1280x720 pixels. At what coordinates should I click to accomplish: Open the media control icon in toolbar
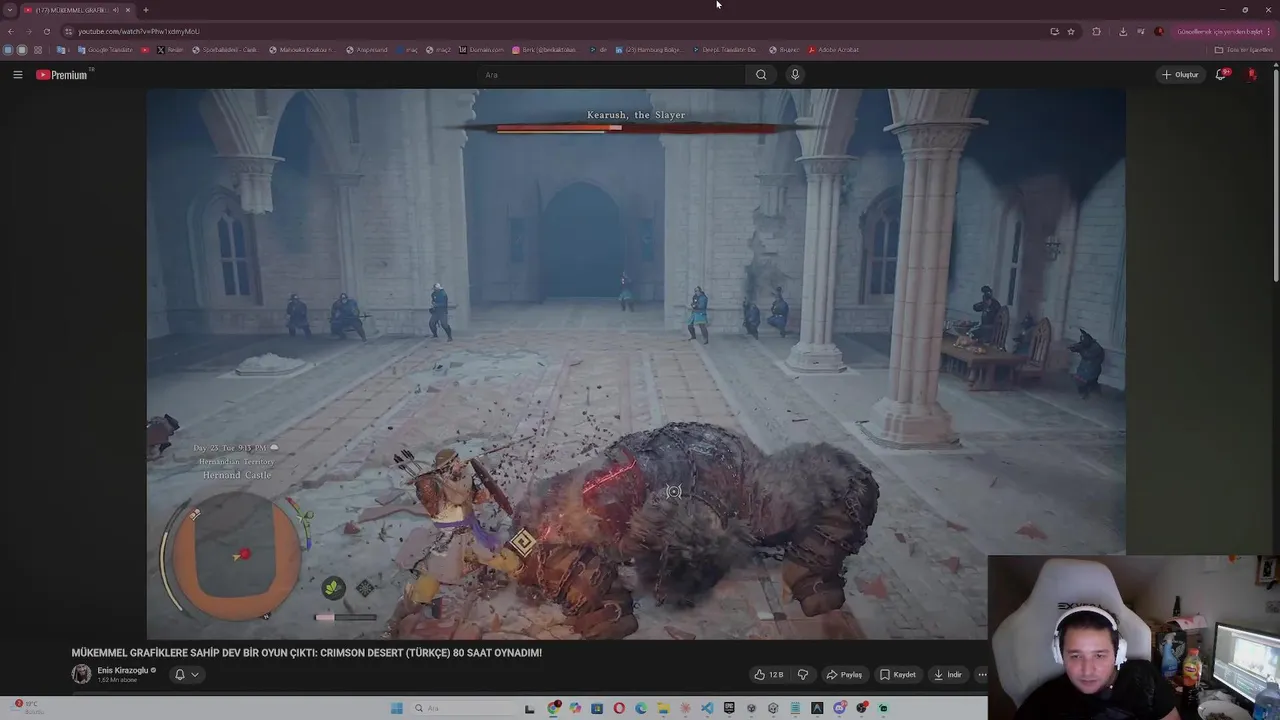(x=1141, y=31)
